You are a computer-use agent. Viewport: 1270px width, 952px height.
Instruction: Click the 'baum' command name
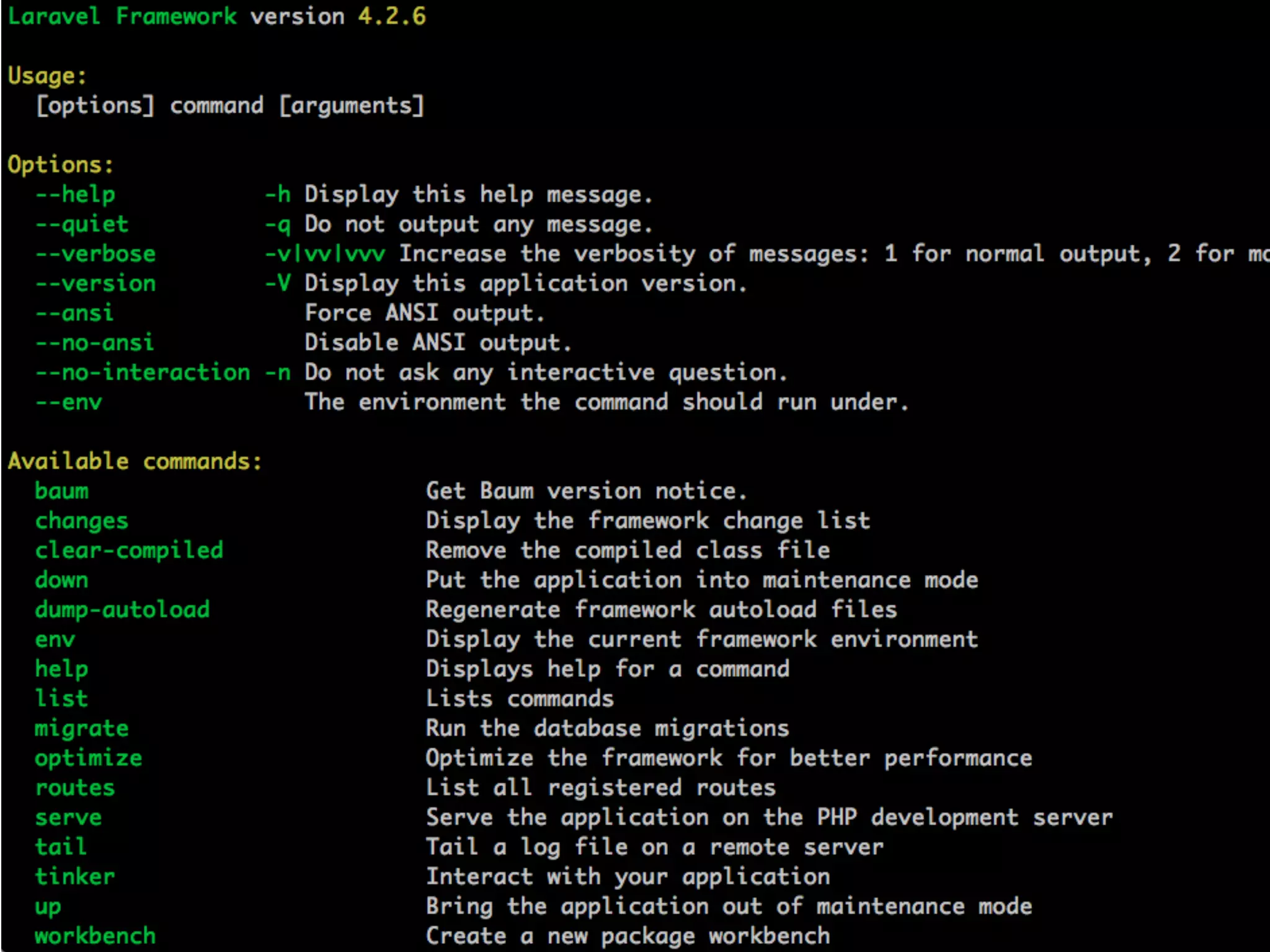pyautogui.click(x=61, y=491)
